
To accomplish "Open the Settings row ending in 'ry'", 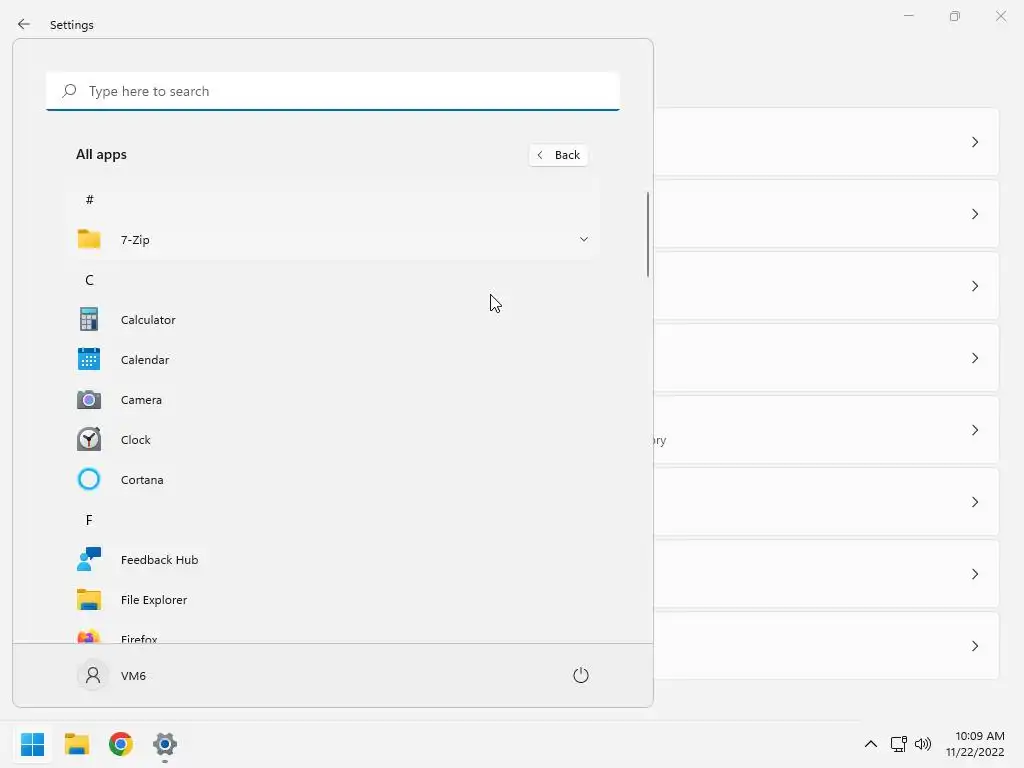I will [827, 430].
